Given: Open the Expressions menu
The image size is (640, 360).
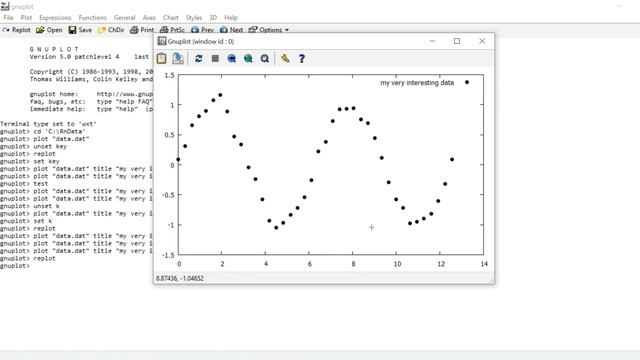Looking at the screenshot, I should pyautogui.click(x=55, y=18).
